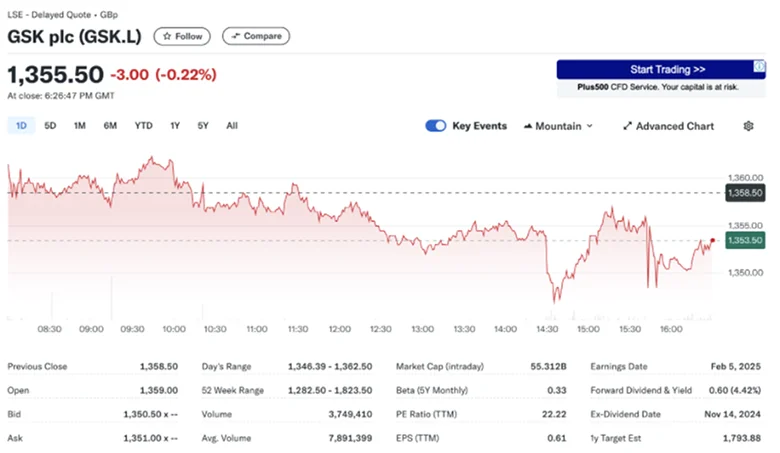Click Avg. Volume value 7,891,399
Screen dimensions: 780x453
pyautogui.click(x=350, y=438)
